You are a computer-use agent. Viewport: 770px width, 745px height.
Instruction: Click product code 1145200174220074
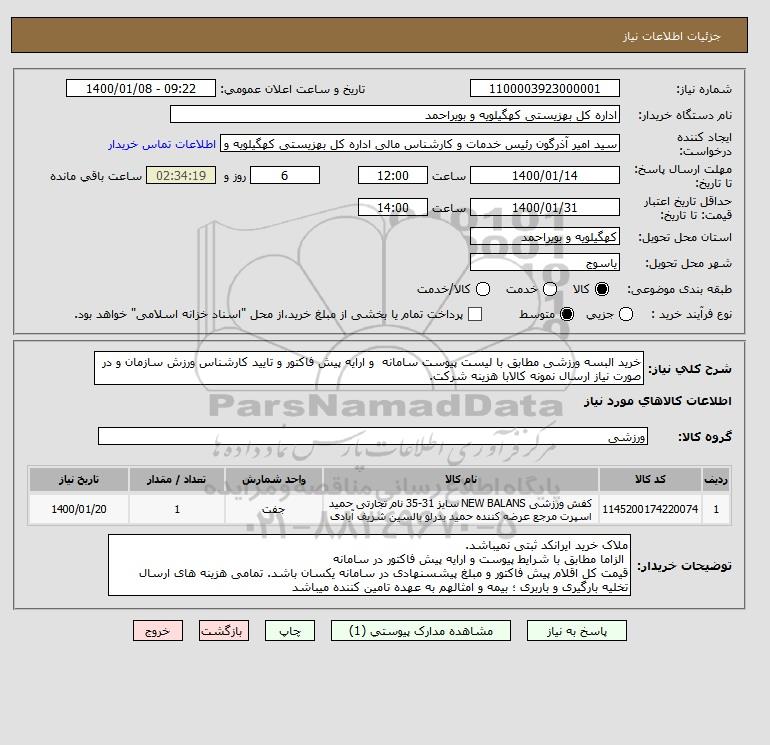[650, 509]
